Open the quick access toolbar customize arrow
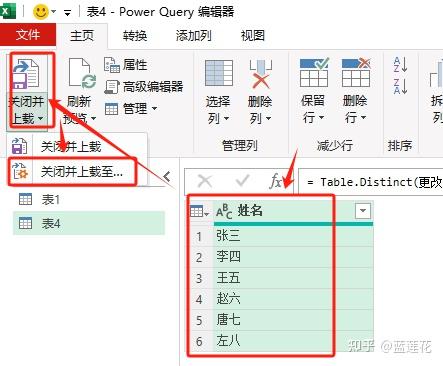 pos(67,13)
